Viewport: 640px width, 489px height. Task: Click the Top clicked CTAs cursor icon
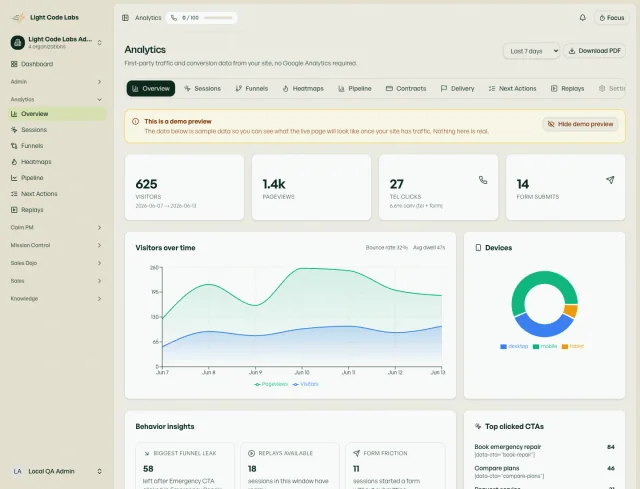coord(478,426)
